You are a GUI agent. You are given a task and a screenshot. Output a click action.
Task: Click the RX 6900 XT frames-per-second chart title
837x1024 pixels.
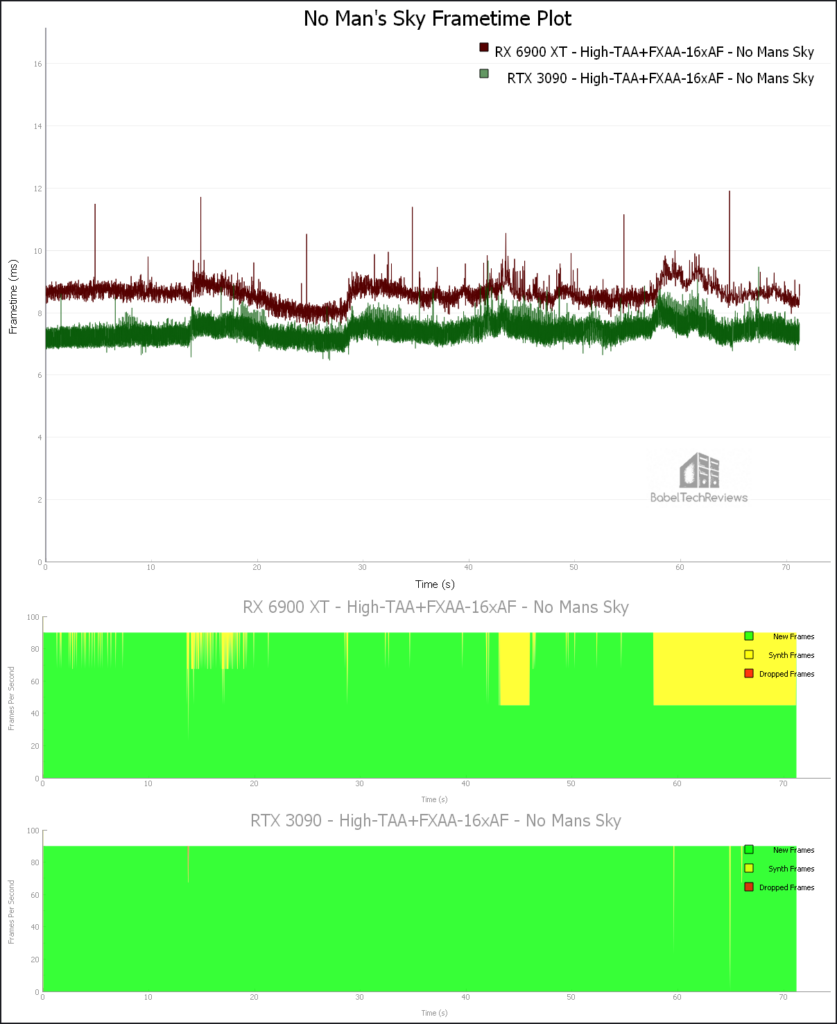click(436, 607)
